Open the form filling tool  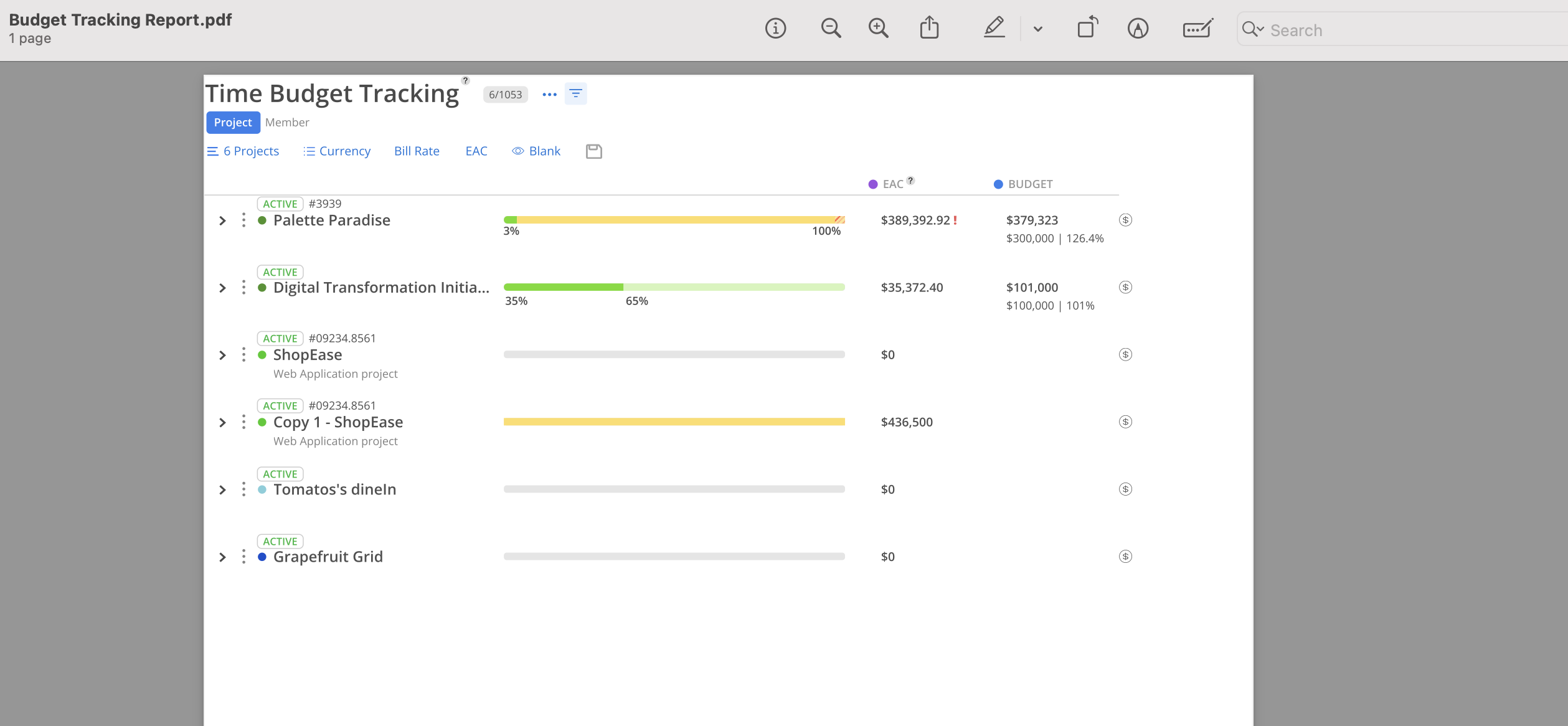tap(1197, 29)
